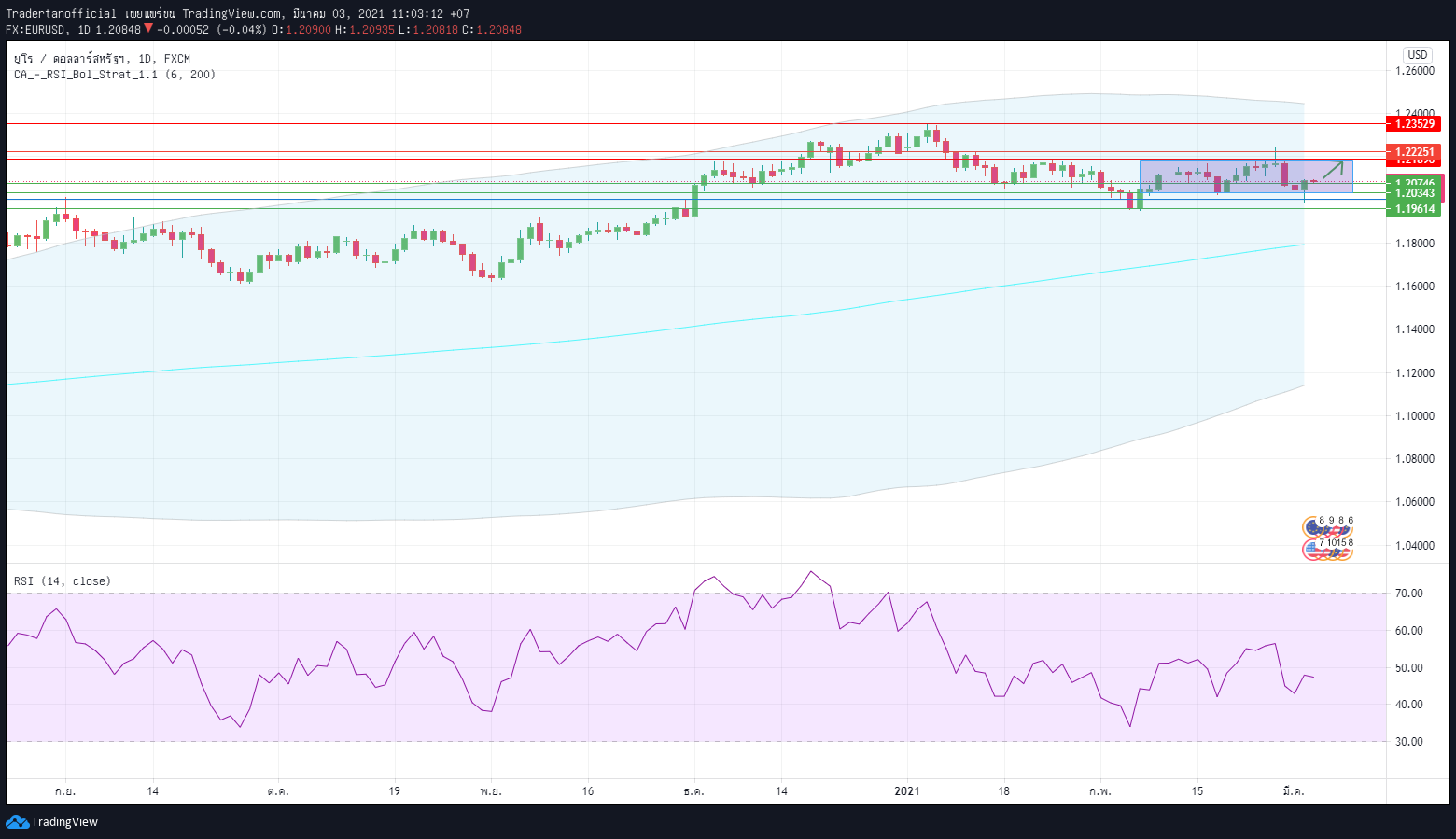This screenshot has height=839, width=1456.
Task: Click the 2021 year label on time axis
Action: (907, 791)
